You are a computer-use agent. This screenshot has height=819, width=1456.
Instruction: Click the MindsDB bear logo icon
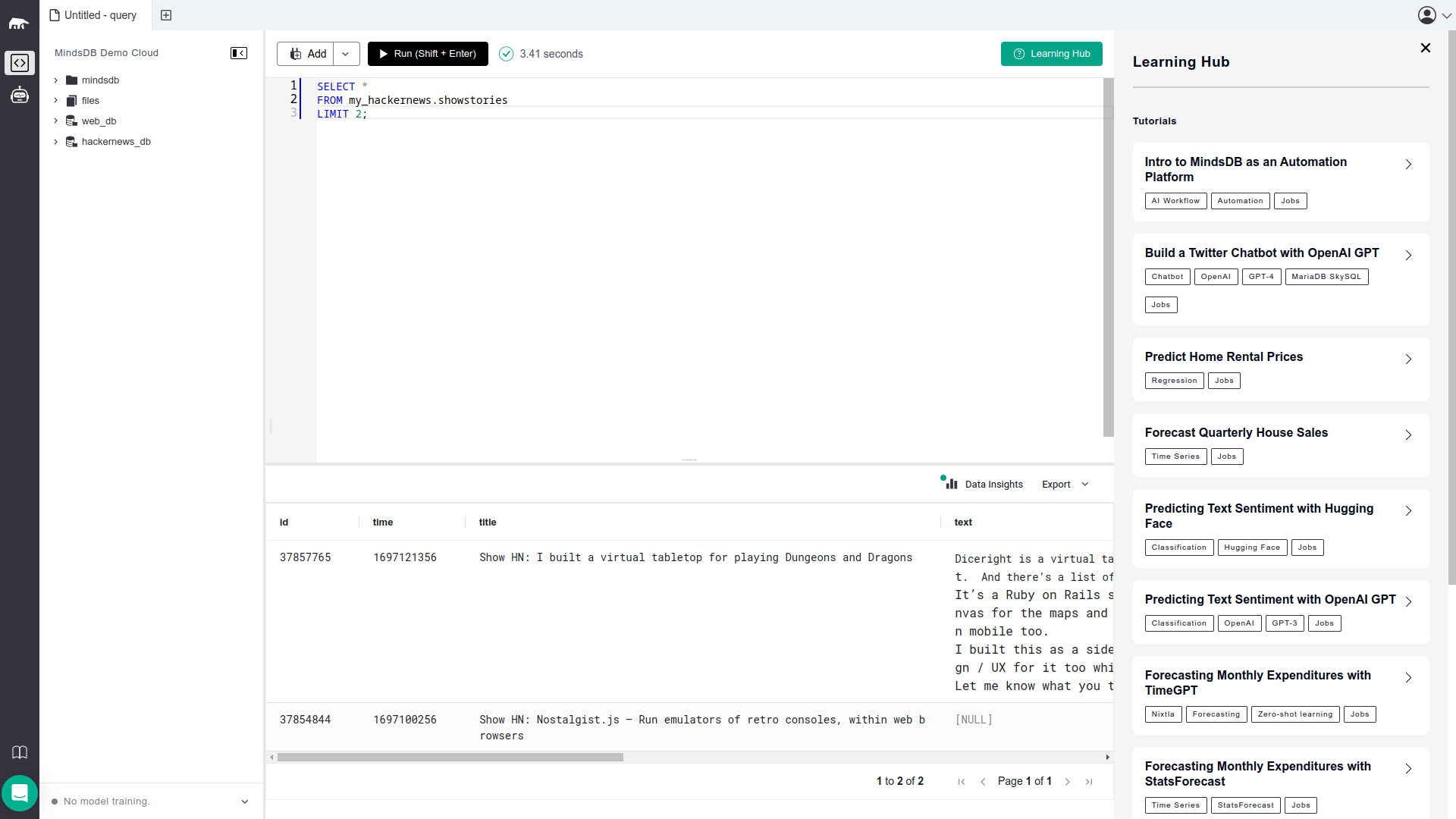tap(19, 24)
